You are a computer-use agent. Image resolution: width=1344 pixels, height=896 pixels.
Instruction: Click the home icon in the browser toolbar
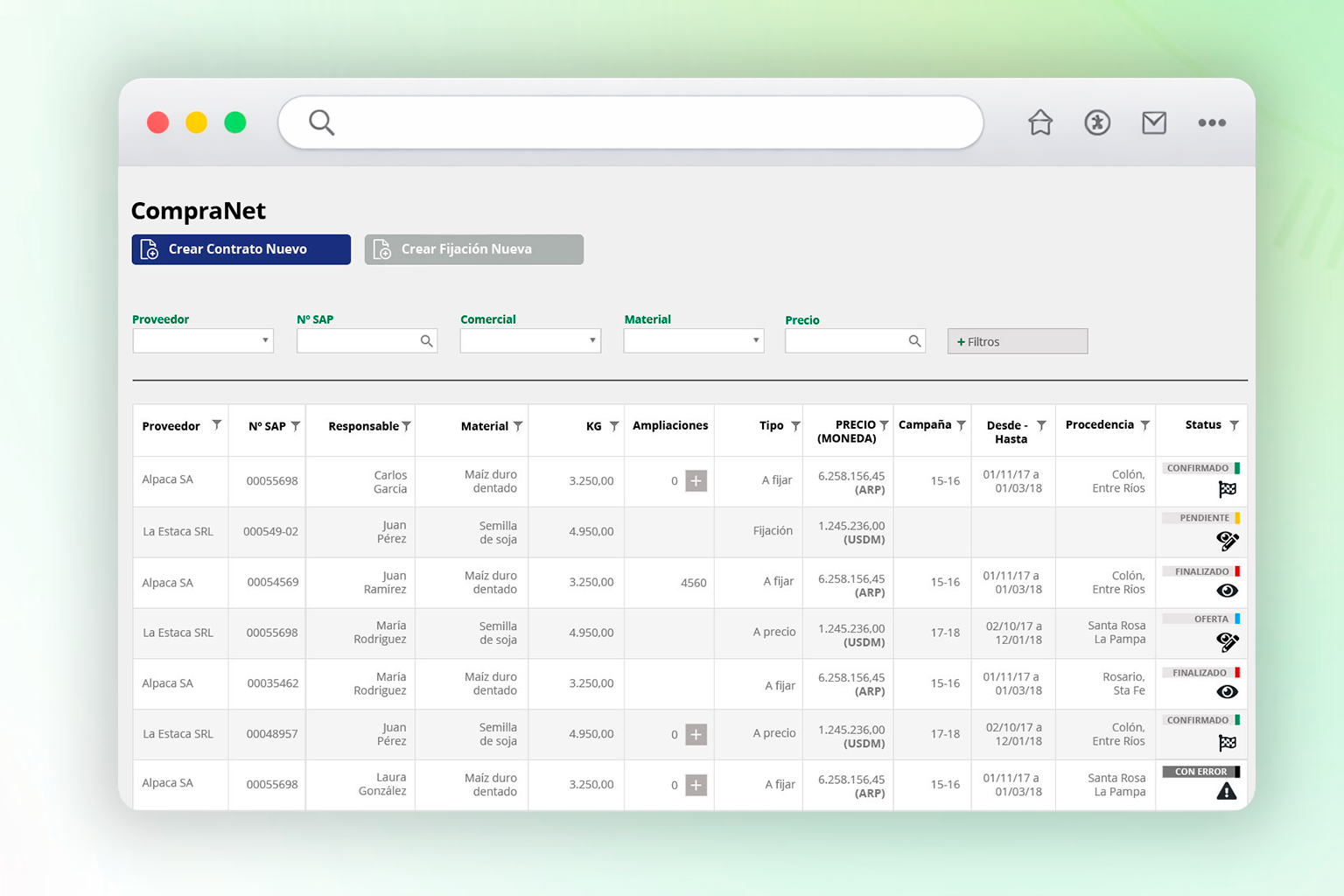tap(1039, 122)
